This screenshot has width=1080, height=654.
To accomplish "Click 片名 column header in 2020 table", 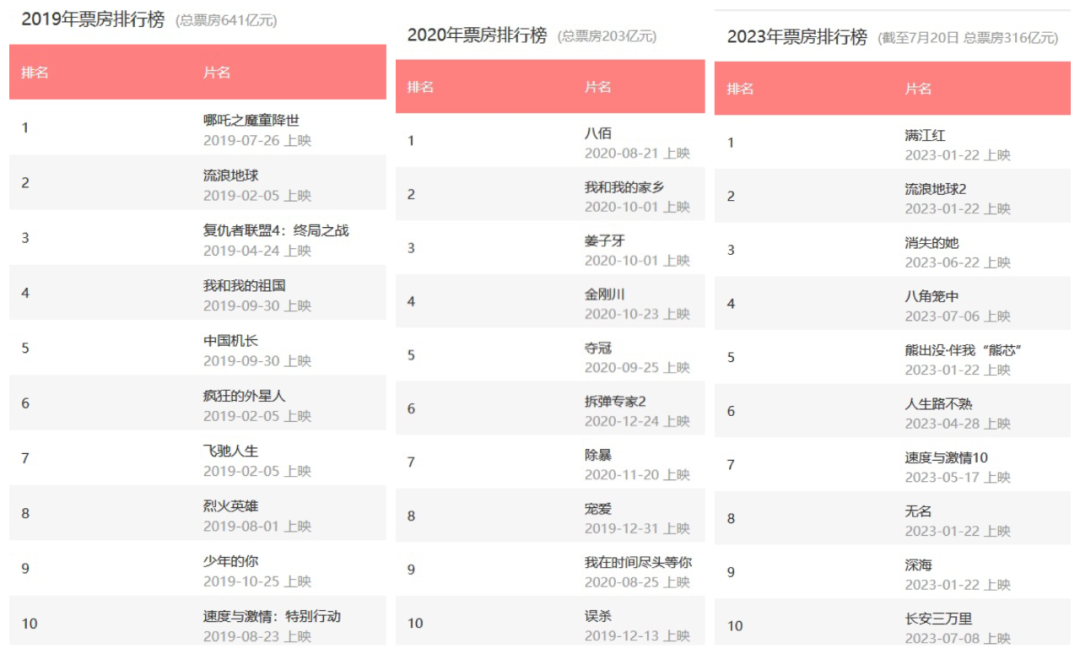I will [598, 87].
